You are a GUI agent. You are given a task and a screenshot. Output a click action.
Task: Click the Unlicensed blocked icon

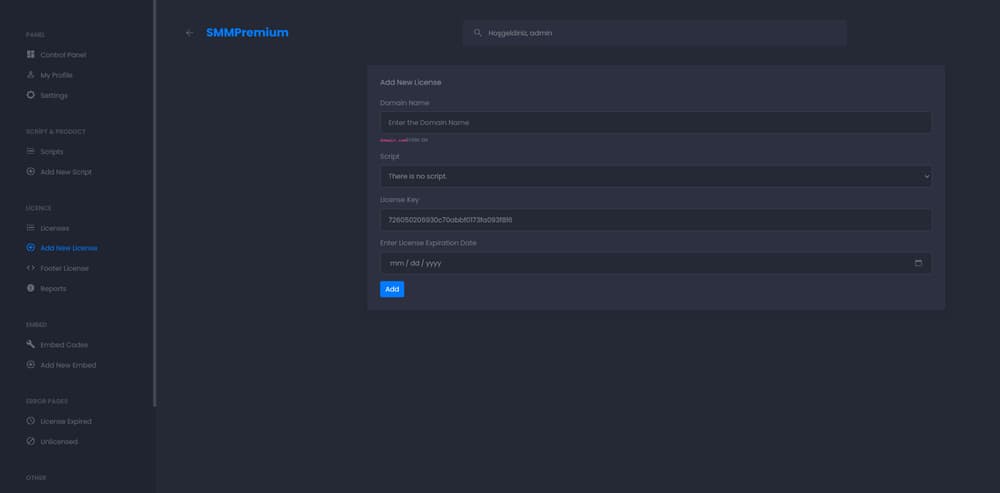pos(31,441)
